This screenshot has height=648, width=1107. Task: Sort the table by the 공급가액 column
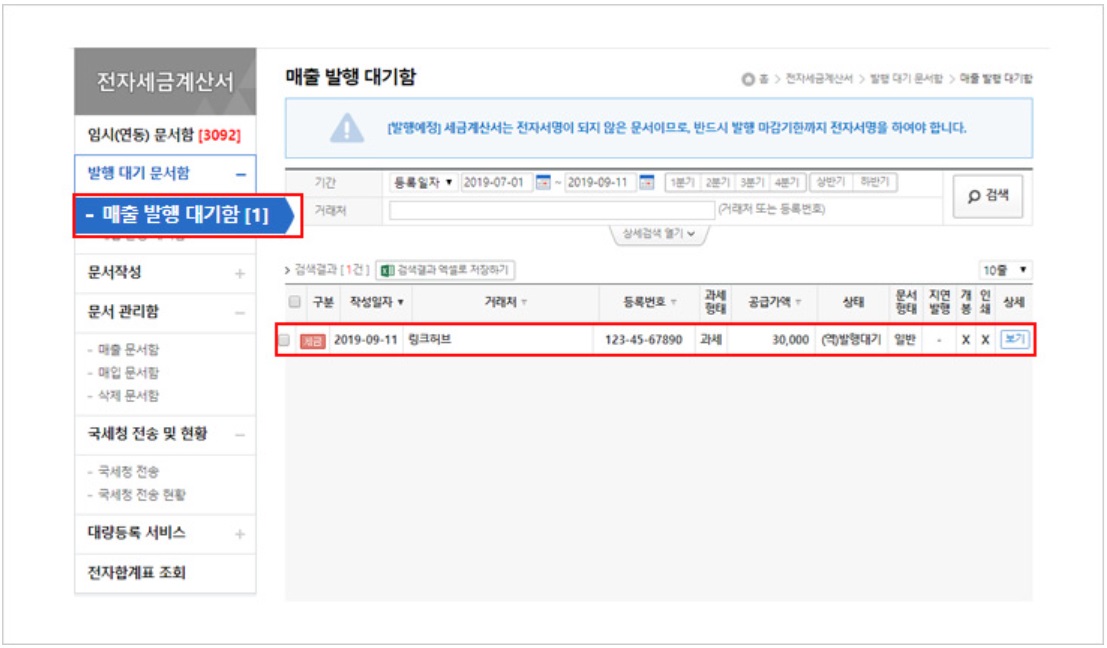click(774, 302)
